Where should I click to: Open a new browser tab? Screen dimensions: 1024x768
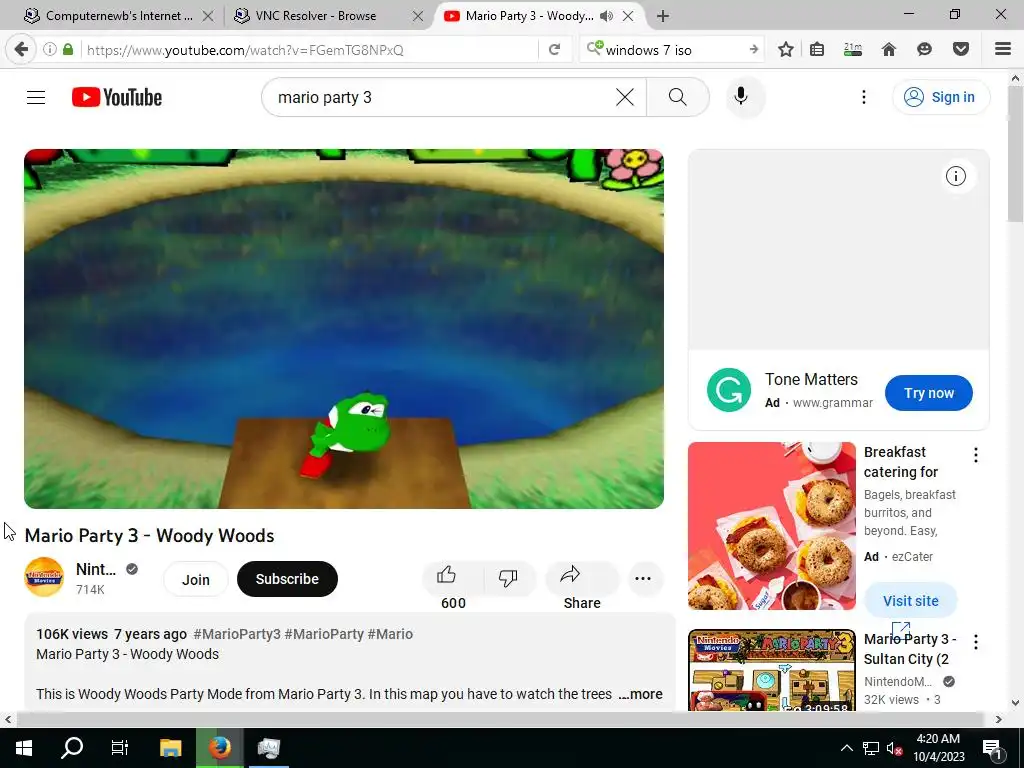(x=663, y=16)
